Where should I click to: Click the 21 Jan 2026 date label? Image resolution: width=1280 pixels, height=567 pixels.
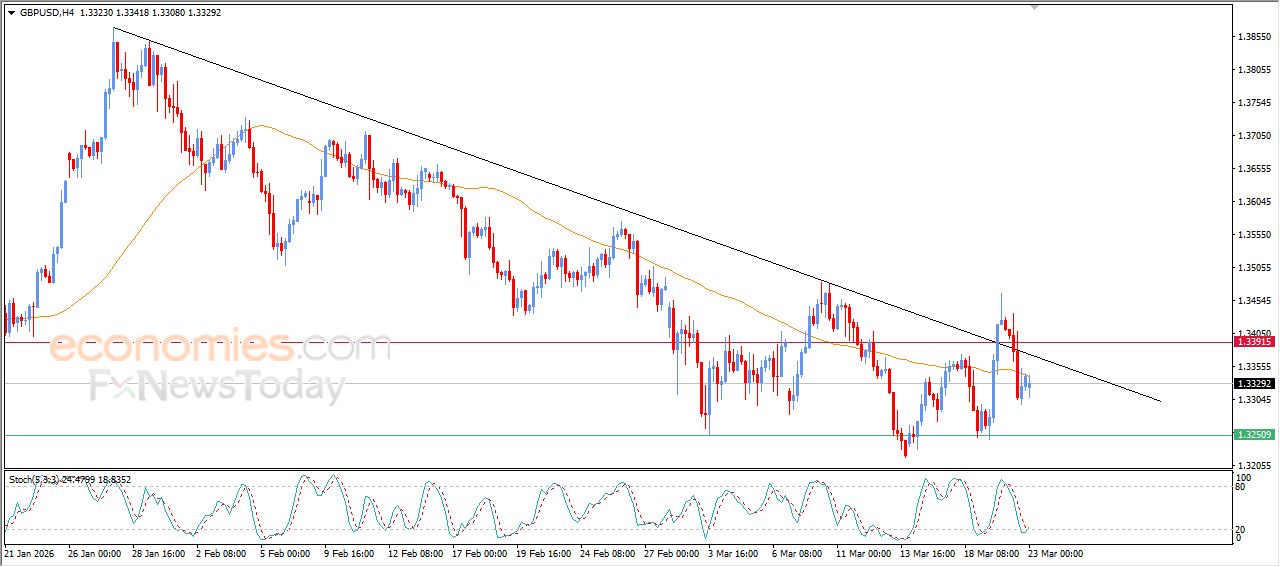pos(30,553)
